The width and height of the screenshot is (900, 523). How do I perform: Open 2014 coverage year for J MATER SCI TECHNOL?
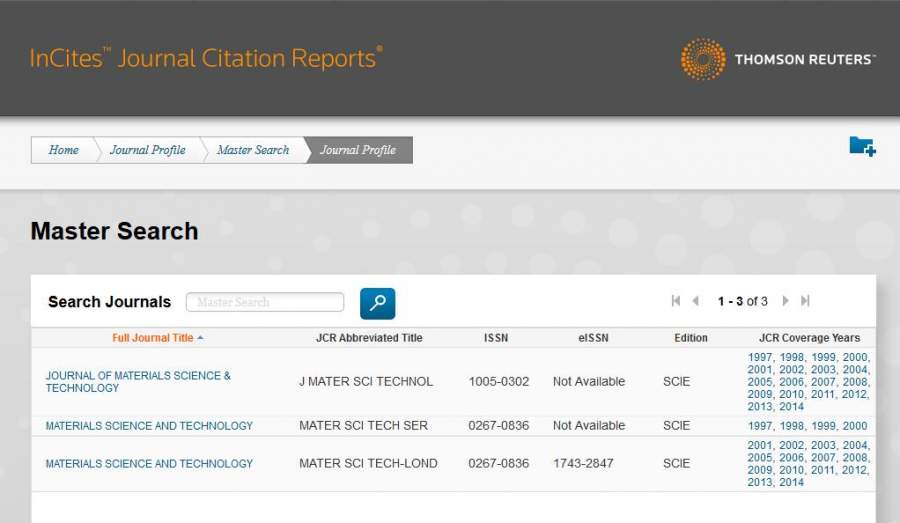coord(792,406)
